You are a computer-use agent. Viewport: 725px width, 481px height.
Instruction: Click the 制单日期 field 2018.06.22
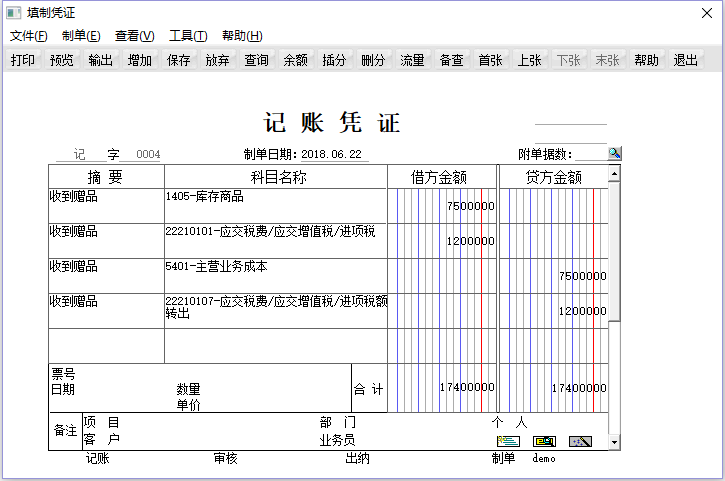[x=334, y=154]
